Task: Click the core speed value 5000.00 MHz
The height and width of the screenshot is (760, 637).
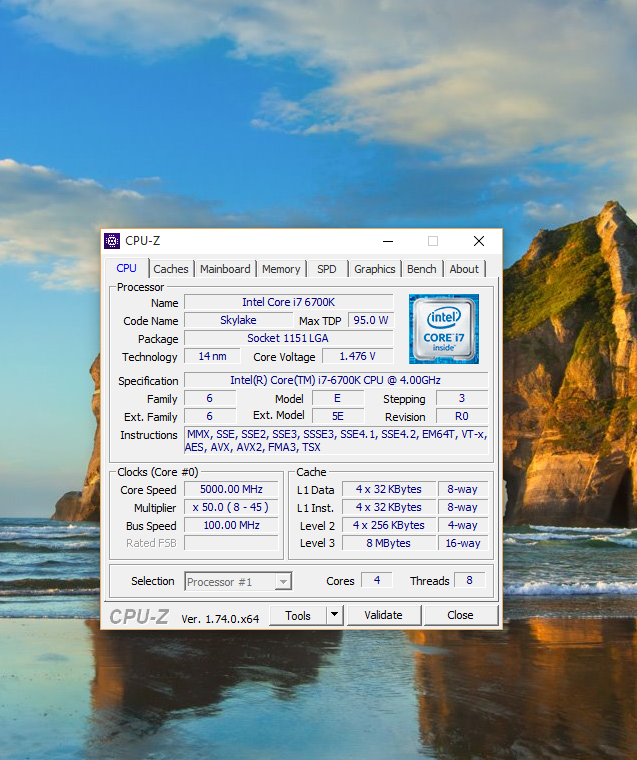Action: (231, 489)
